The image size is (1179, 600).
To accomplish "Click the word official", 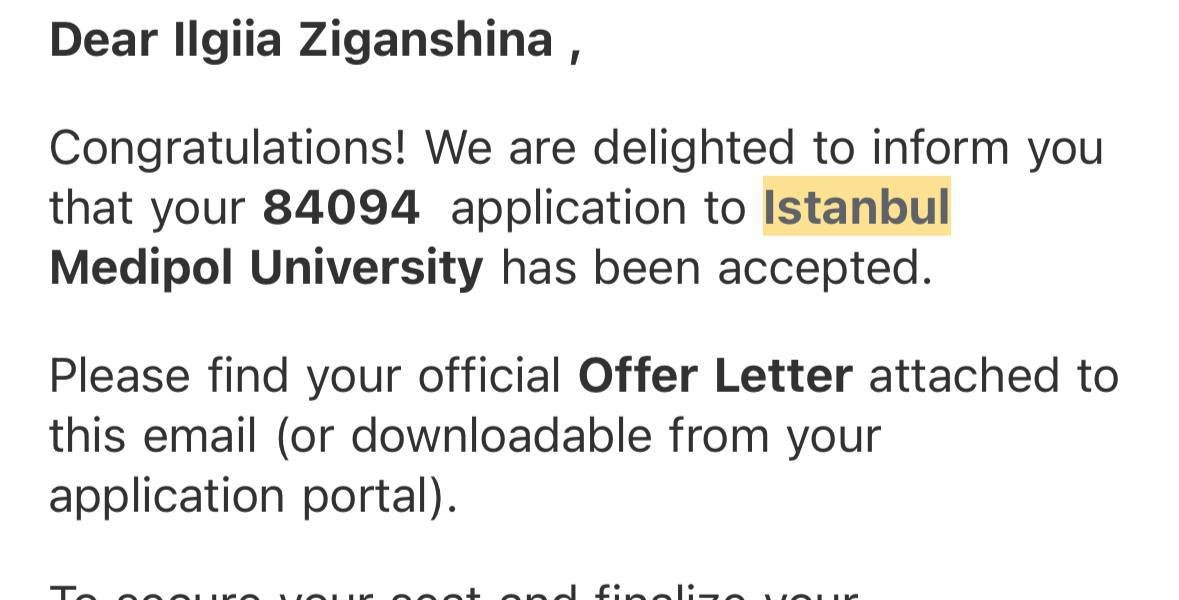I will tap(489, 375).
